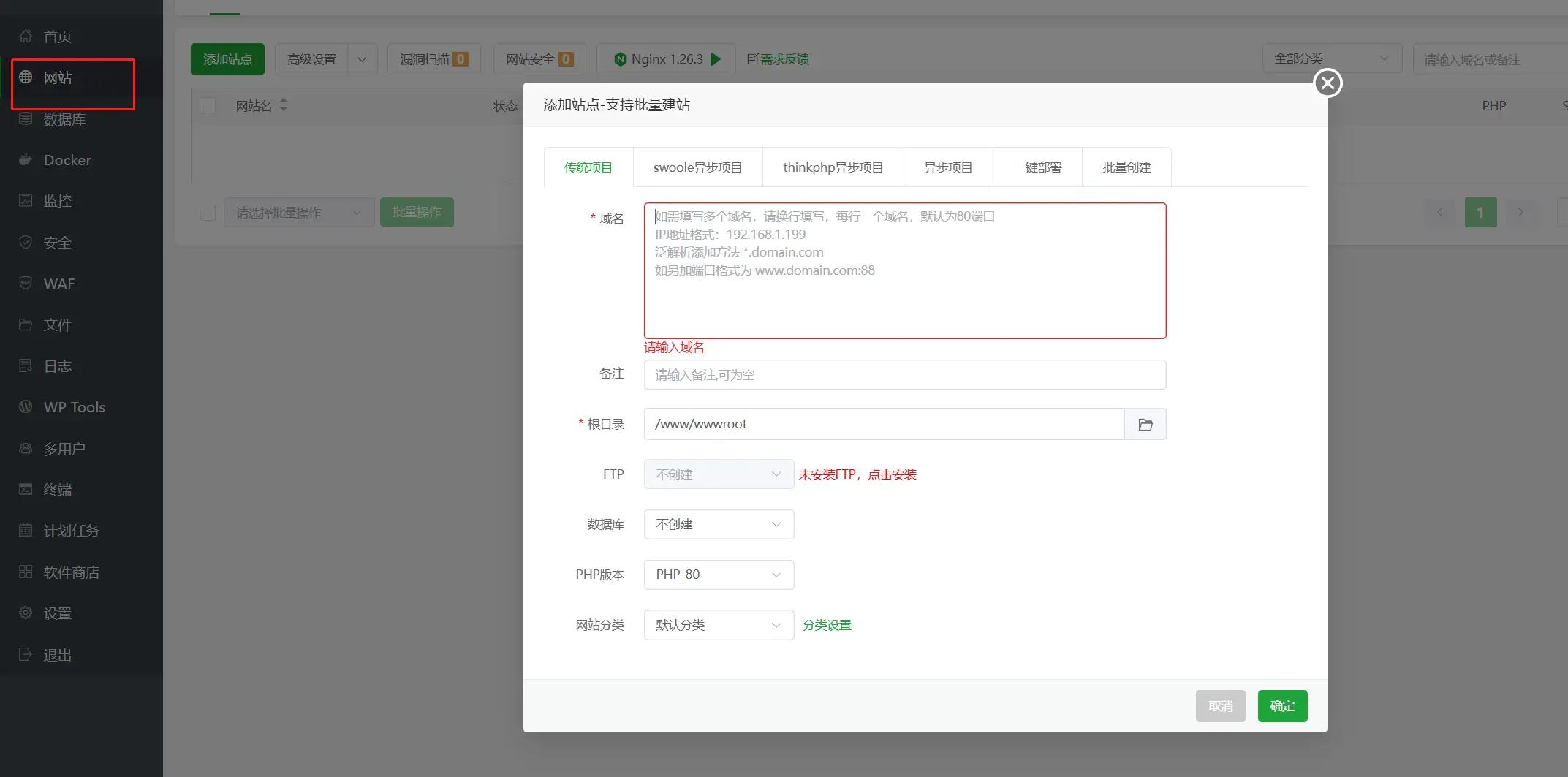Toggle the select-all checkbox in table header
This screenshot has height=777, width=1568.
208,105
